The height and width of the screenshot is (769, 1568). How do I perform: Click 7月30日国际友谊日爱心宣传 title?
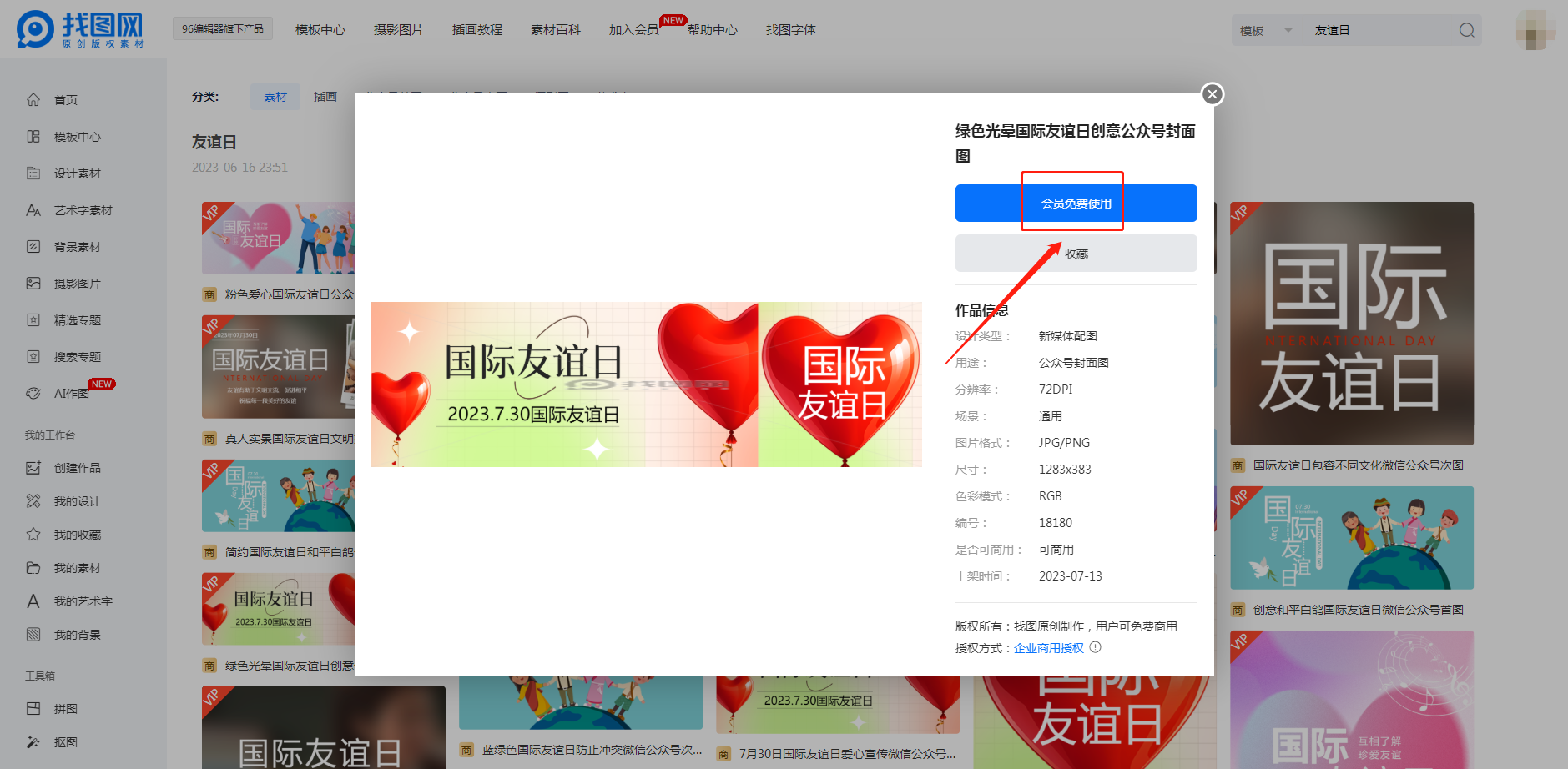[x=847, y=754]
